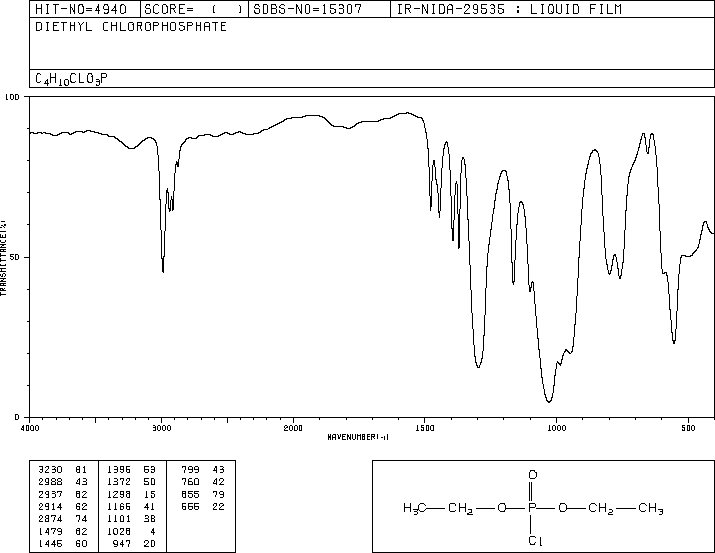Click the 1446 entry in peak table
The image size is (715, 553).
(50, 544)
